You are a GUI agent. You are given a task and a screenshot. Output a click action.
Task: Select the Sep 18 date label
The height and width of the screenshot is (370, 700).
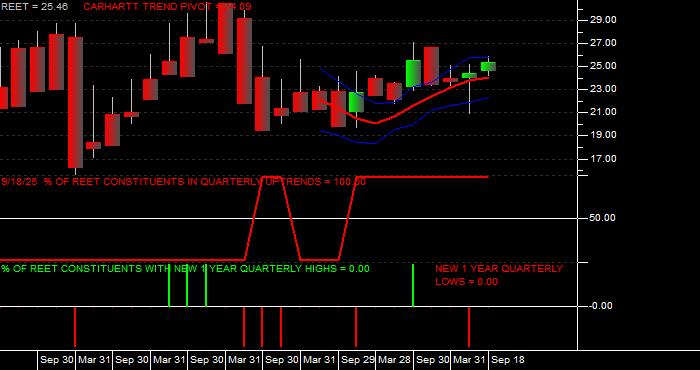[508, 360]
